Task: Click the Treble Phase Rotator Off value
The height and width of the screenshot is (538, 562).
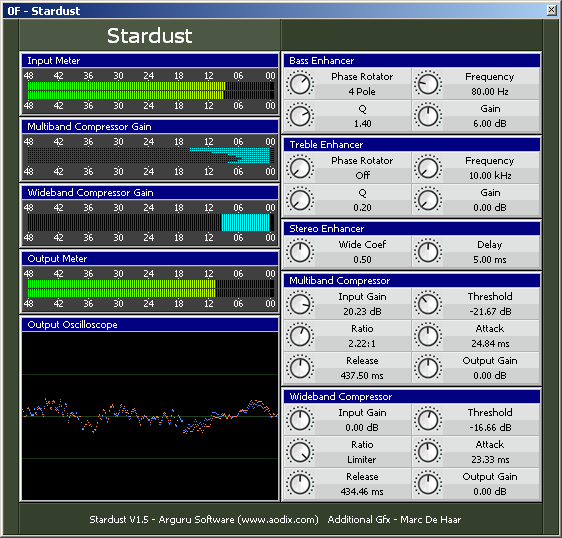Action: 362,176
